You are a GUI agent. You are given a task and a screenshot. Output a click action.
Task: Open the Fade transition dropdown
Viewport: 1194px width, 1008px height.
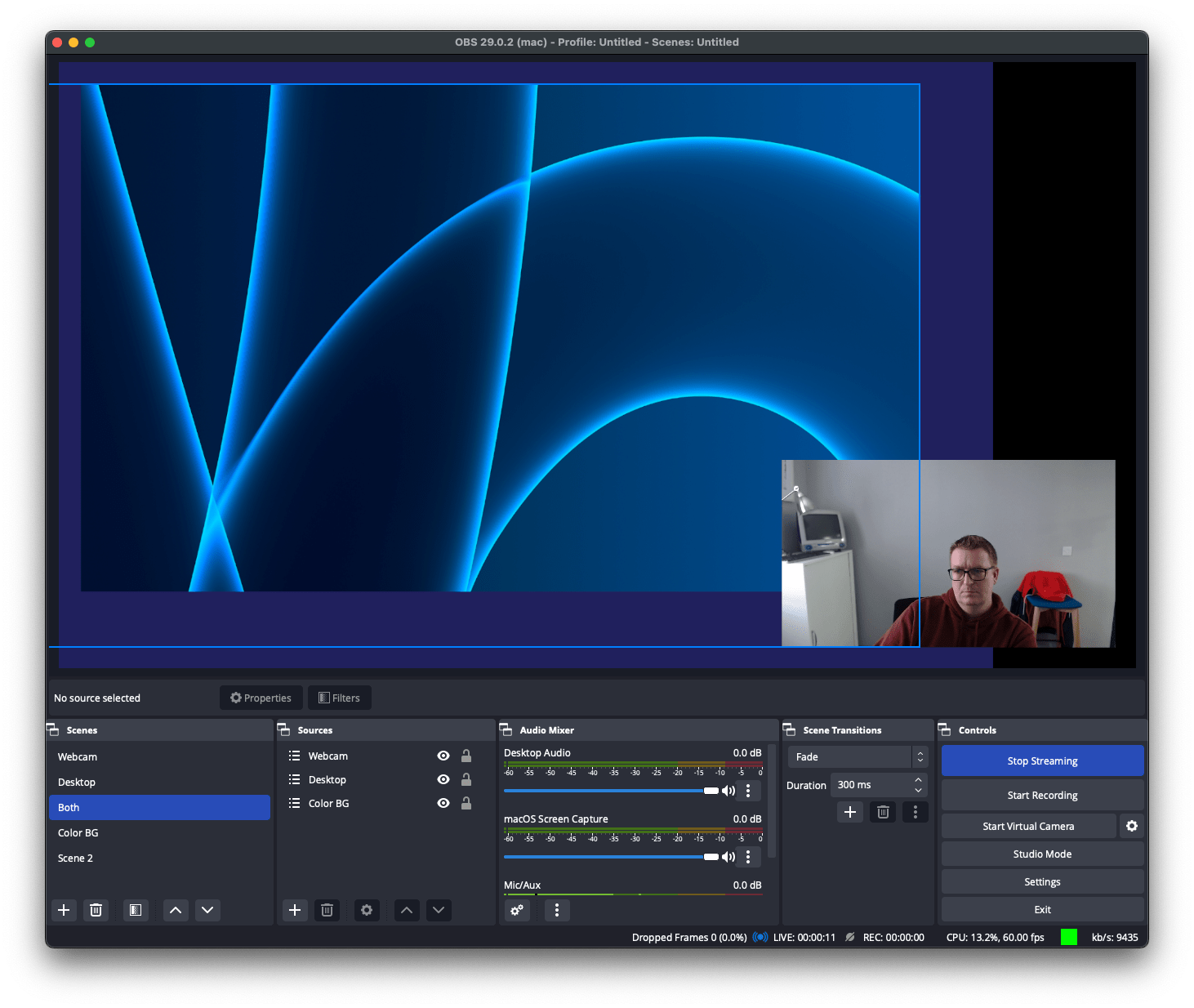click(858, 757)
